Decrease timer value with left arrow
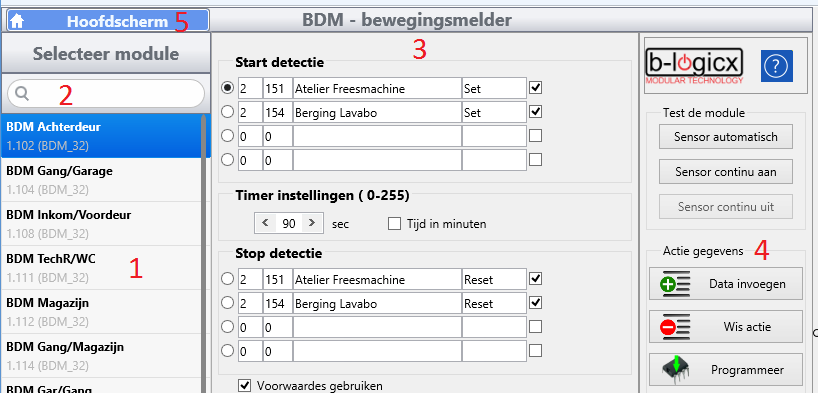 [x=265, y=223]
